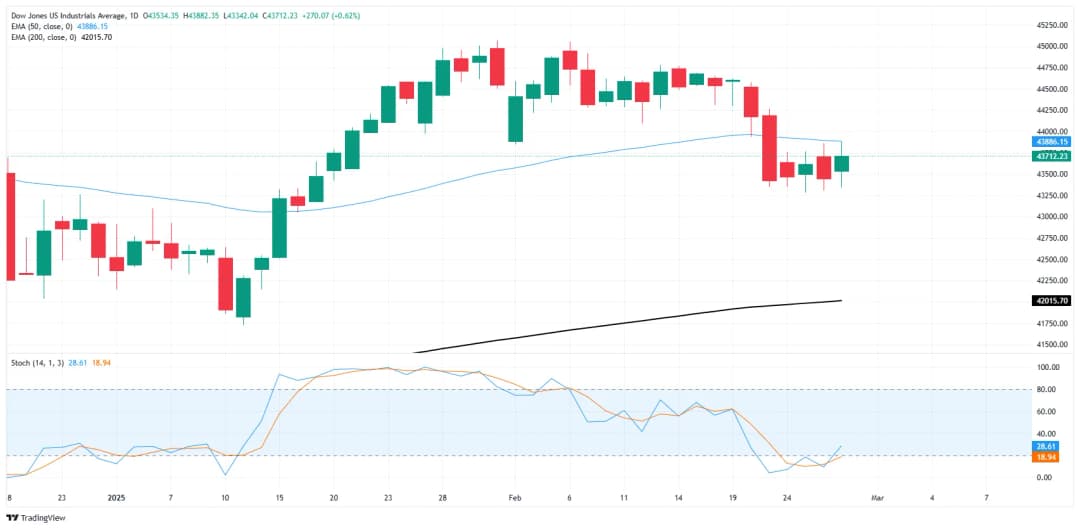Select the black 200 EMA line
The height and width of the screenshot is (529, 1080).
(x=700, y=322)
